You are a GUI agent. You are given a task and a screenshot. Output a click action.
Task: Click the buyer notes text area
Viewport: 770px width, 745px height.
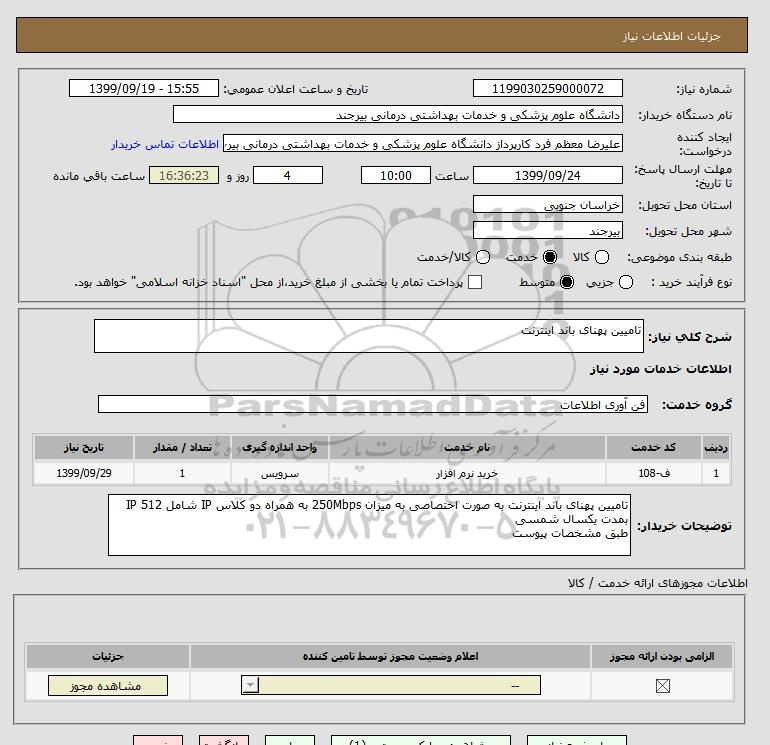coord(369,525)
